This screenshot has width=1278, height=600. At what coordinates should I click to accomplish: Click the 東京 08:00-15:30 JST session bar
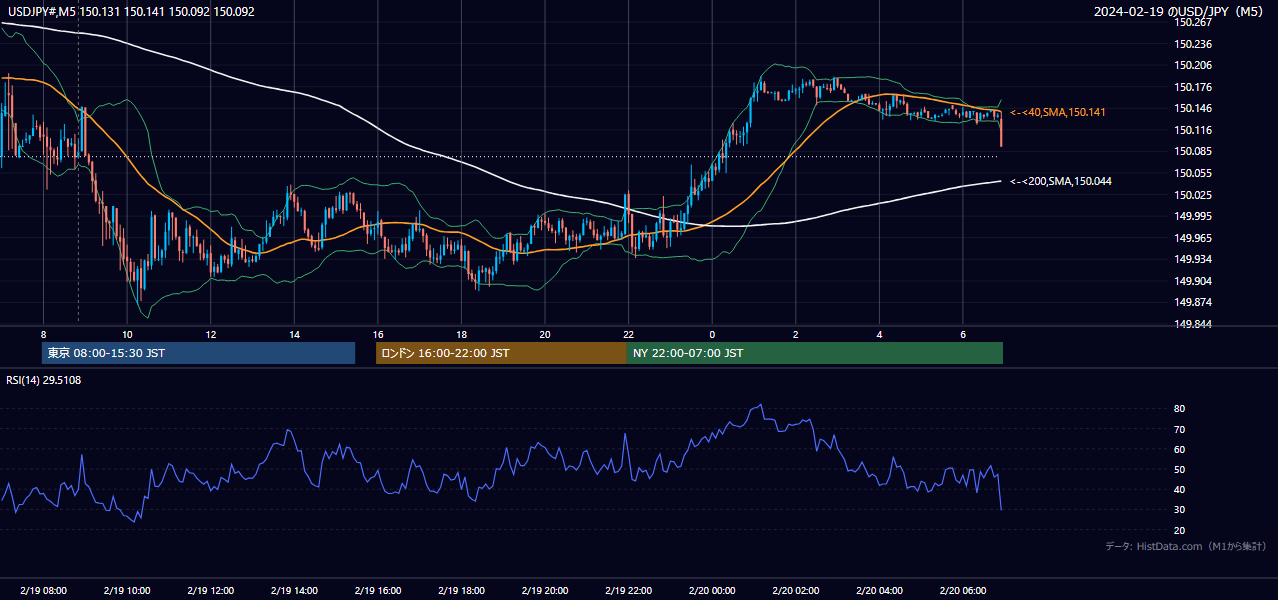(198, 353)
